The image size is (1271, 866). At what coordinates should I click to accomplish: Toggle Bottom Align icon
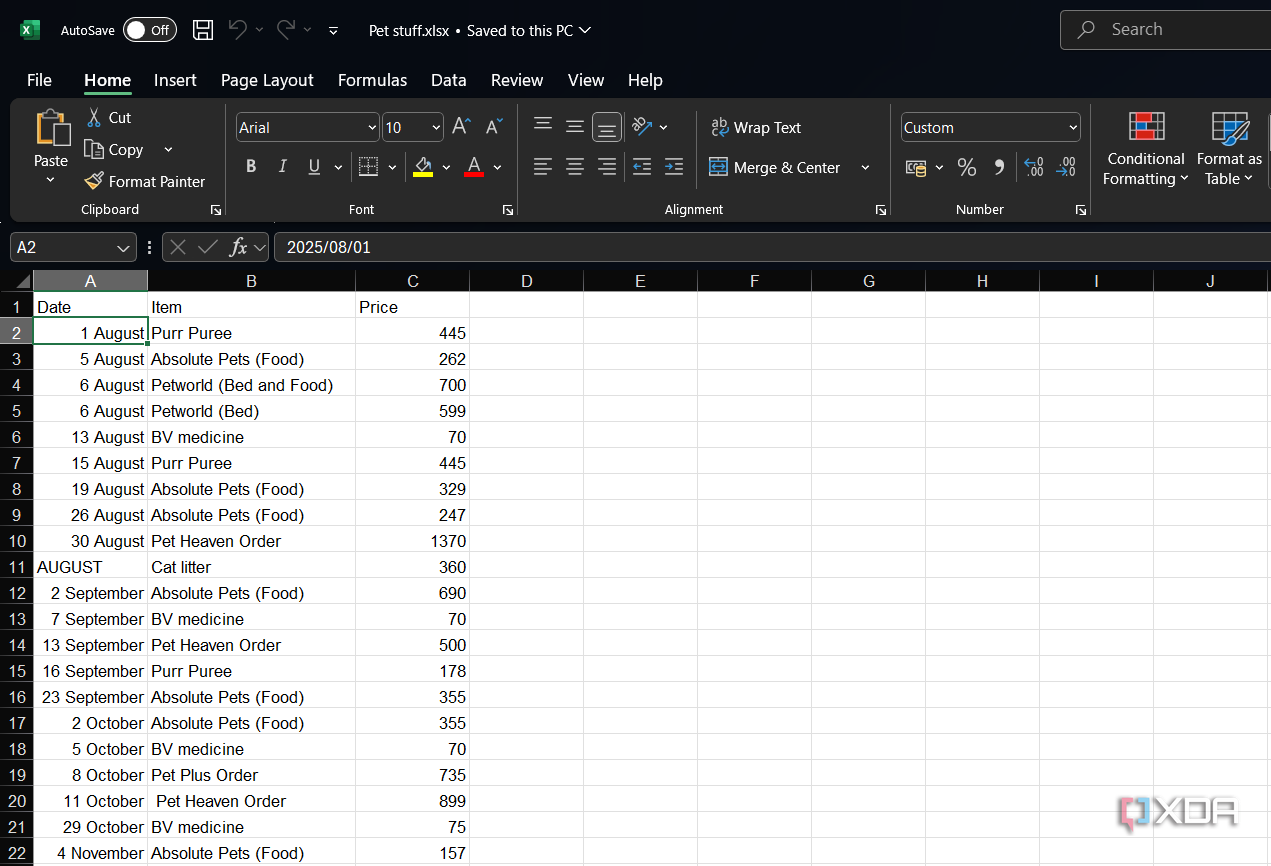(607, 127)
